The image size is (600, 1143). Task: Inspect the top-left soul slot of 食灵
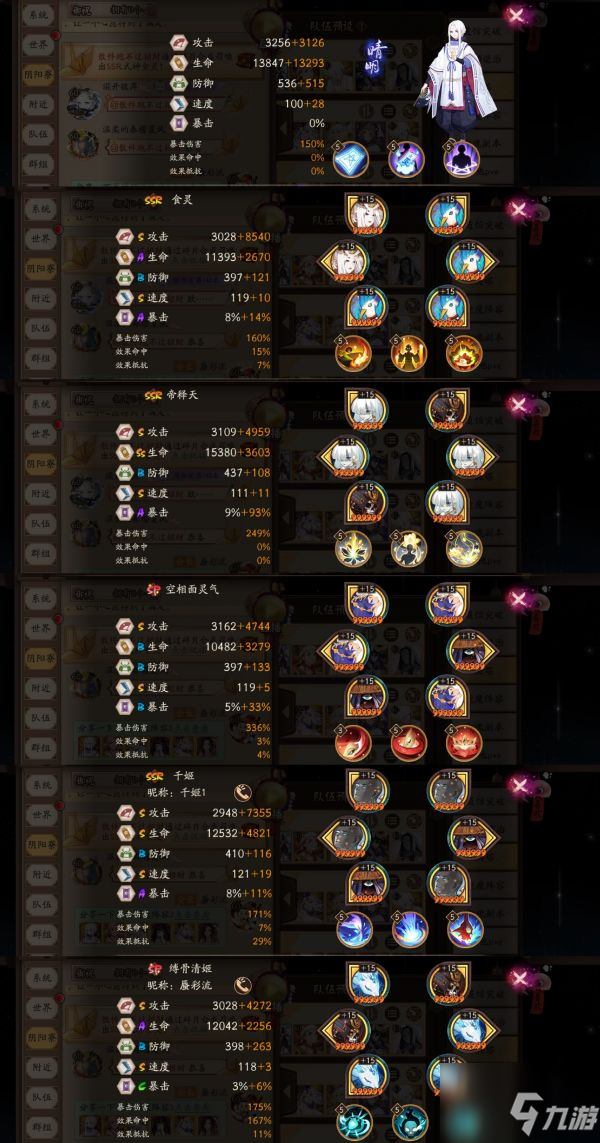tap(367, 214)
